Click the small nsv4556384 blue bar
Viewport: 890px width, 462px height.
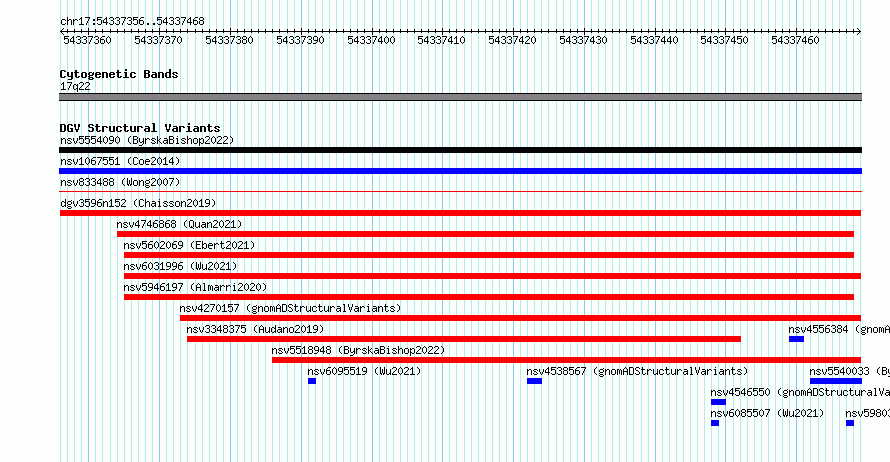coord(796,339)
